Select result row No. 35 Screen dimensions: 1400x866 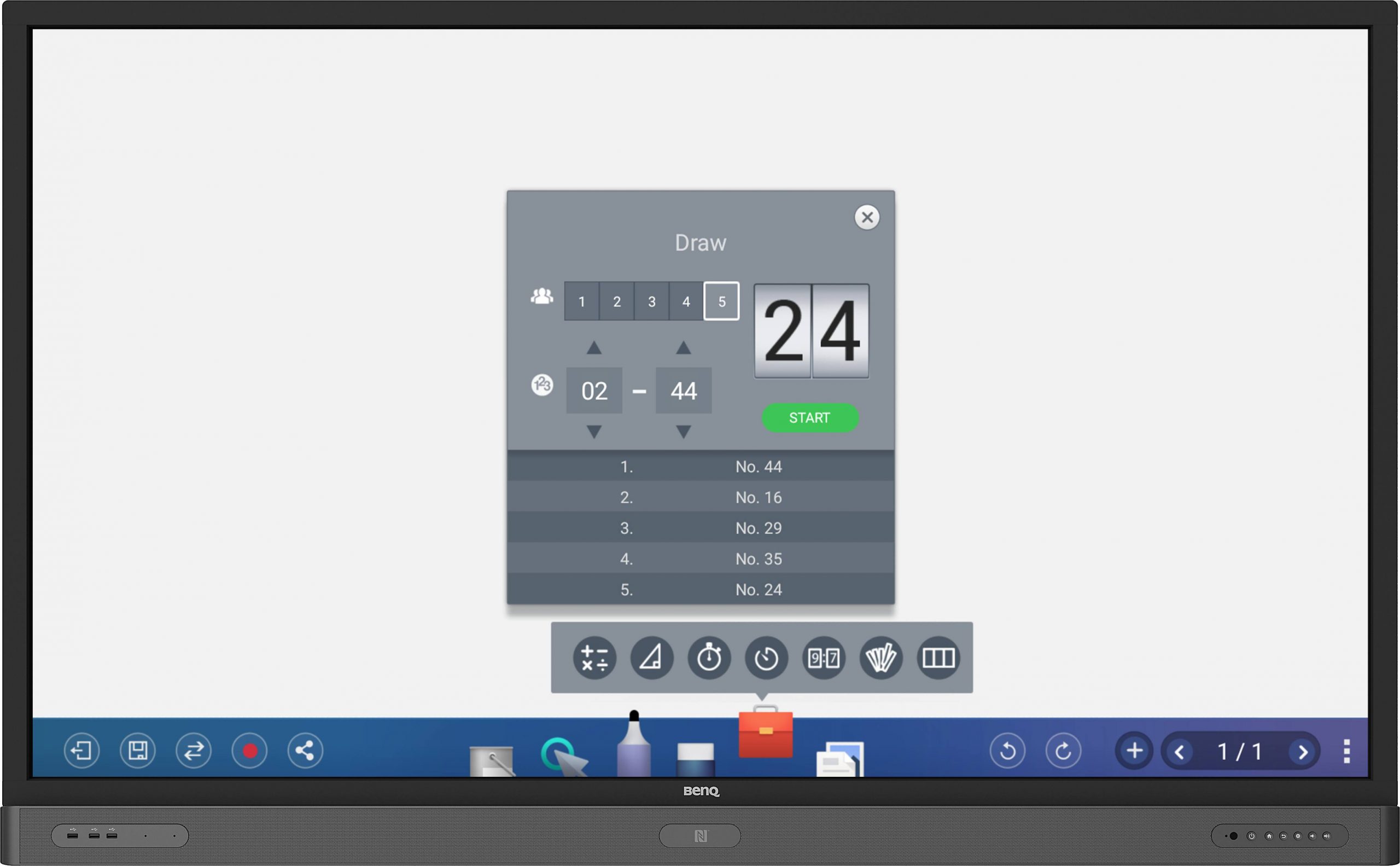pyautogui.click(x=701, y=559)
